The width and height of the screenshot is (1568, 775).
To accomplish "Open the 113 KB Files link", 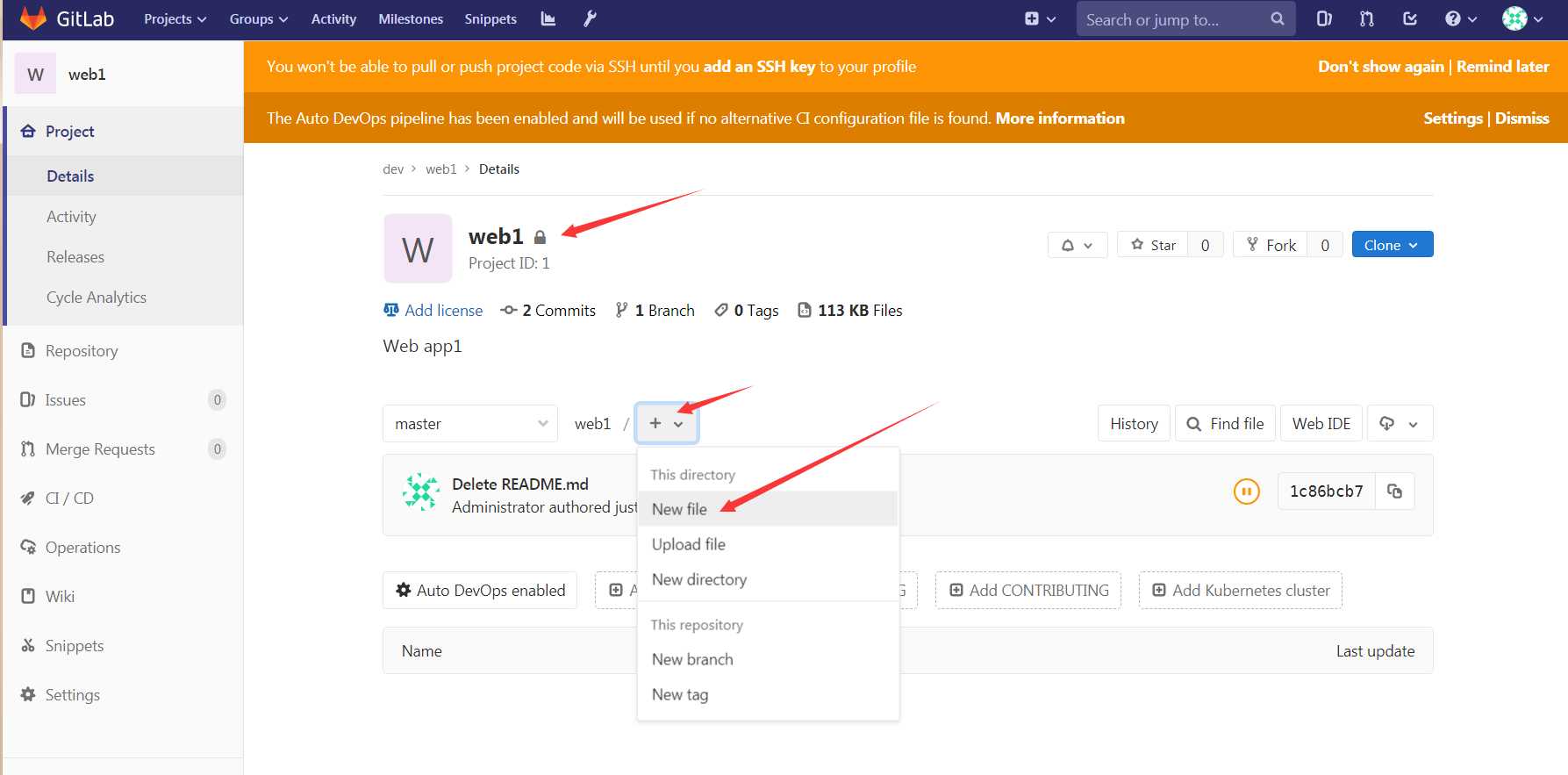I will coord(850,310).
